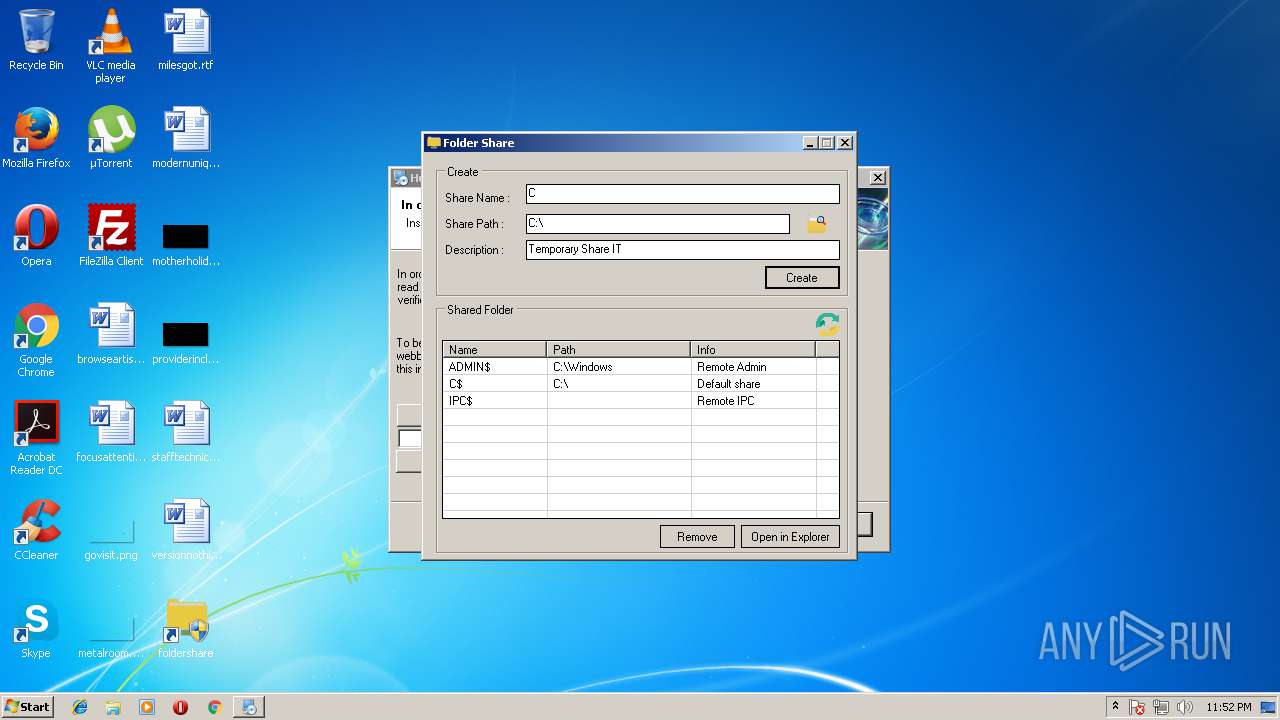This screenshot has height=720, width=1280.
Task: Select the active installer taskbar button
Action: coord(248,707)
